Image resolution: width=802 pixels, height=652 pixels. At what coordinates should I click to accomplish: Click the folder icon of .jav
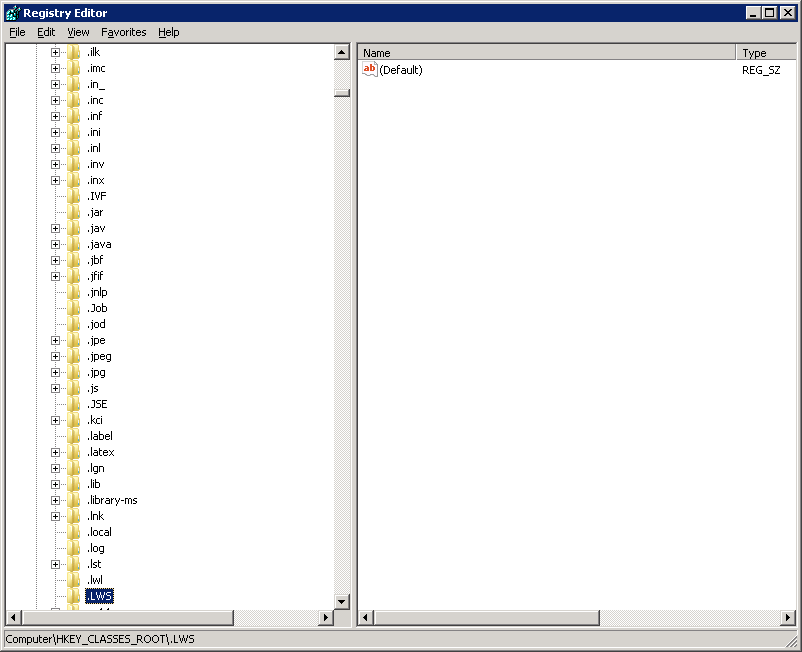click(x=74, y=228)
